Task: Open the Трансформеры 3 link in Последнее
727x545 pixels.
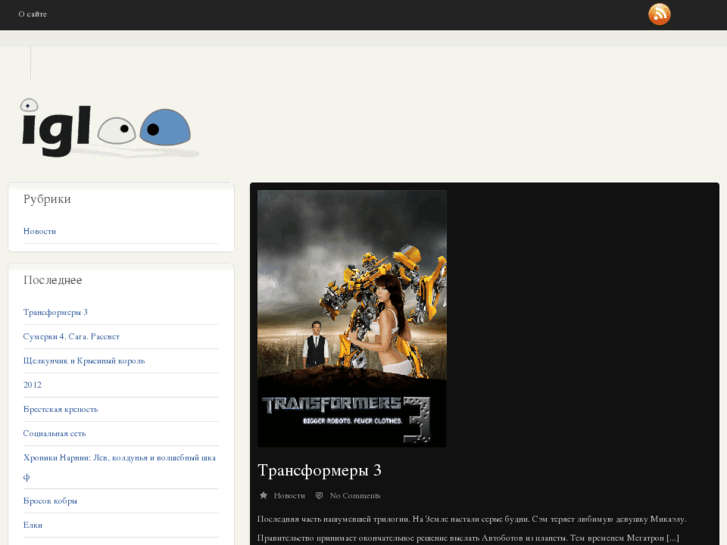Action: point(55,312)
